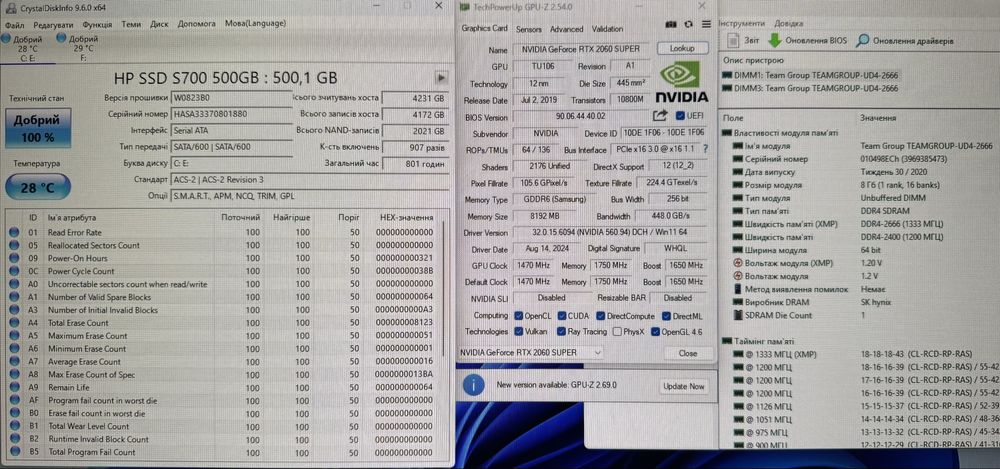Click the icon beside @ 1333 МГЦ (XMP)
The width and height of the screenshot is (1000, 469).
(739, 355)
